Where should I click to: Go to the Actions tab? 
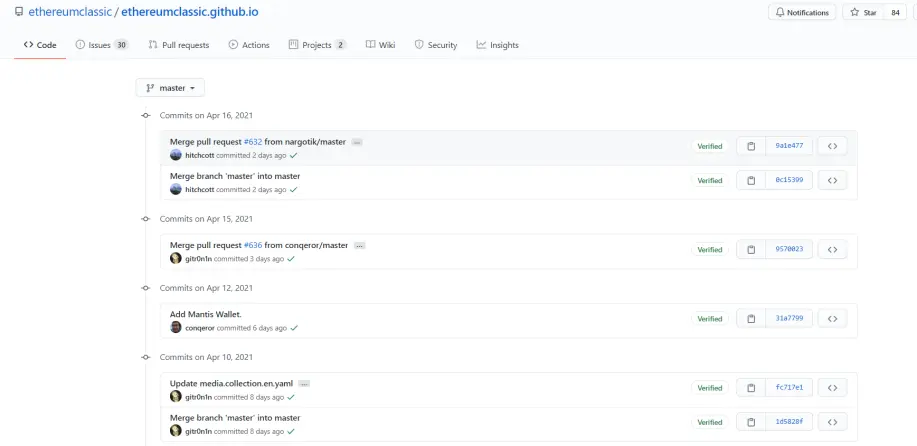coord(249,45)
